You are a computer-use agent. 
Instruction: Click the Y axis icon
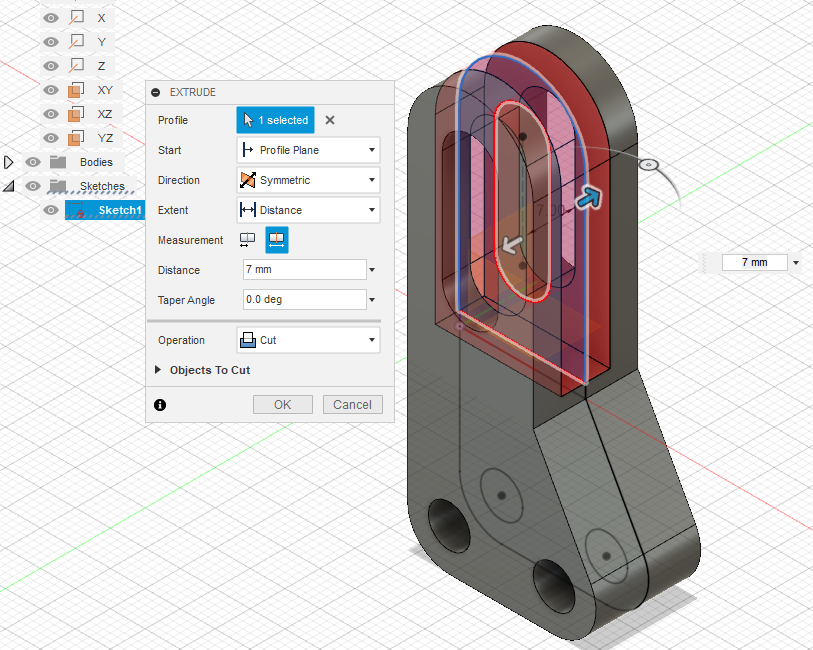pyautogui.click(x=76, y=41)
